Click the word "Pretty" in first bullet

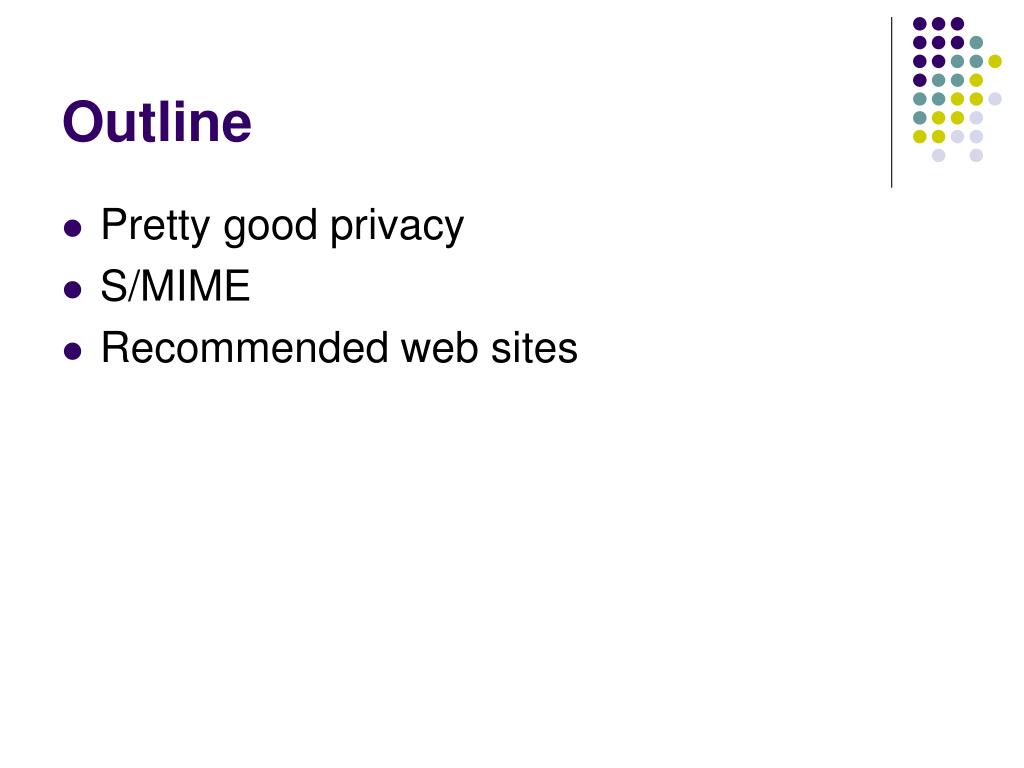(x=155, y=226)
